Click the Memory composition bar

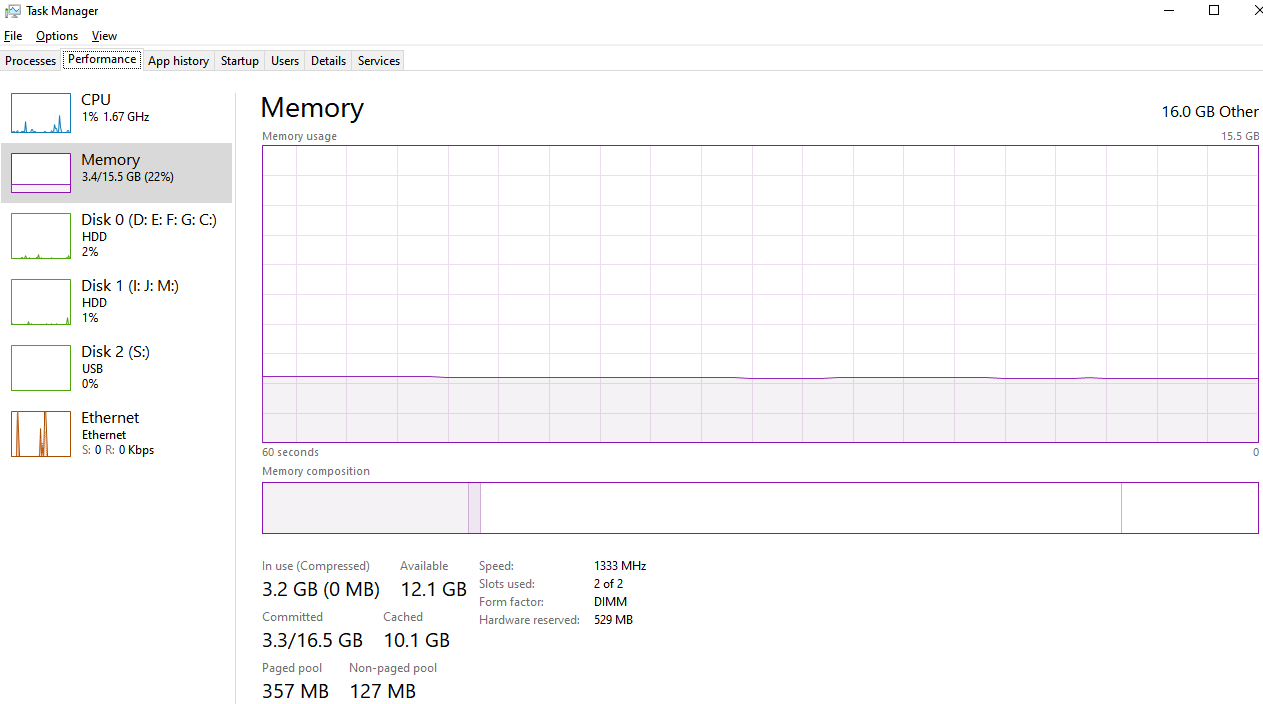[760, 508]
